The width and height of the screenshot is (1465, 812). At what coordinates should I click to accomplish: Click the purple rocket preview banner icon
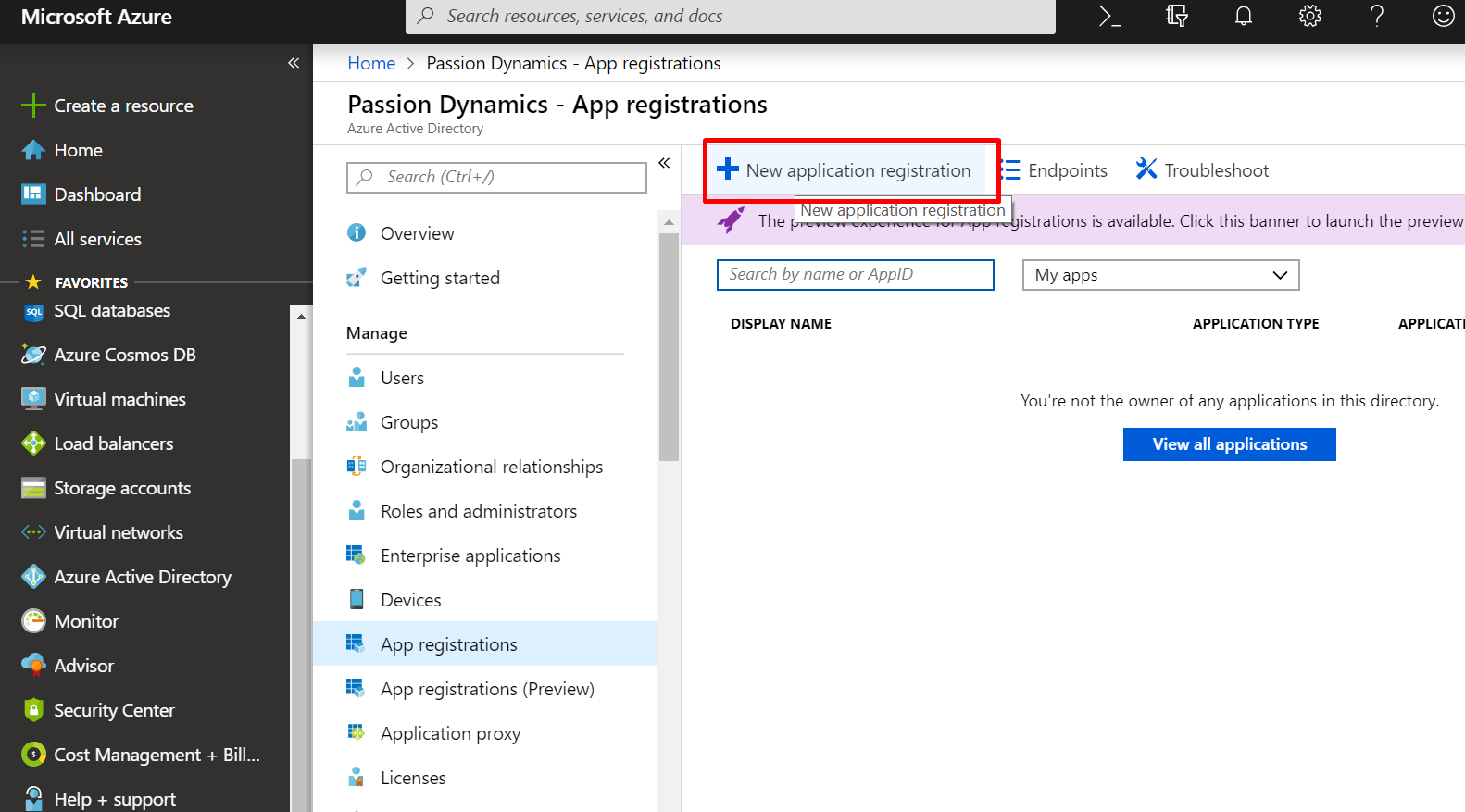click(x=731, y=220)
